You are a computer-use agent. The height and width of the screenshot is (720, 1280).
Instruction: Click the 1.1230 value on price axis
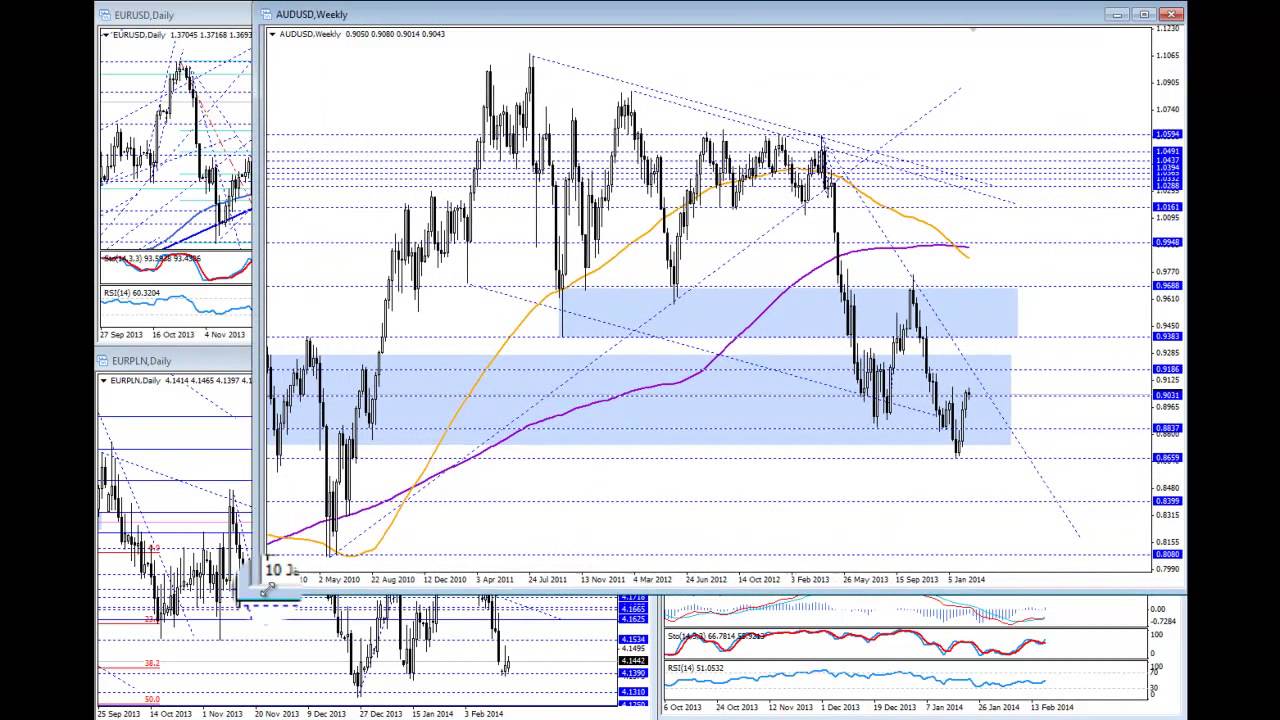(1167, 29)
